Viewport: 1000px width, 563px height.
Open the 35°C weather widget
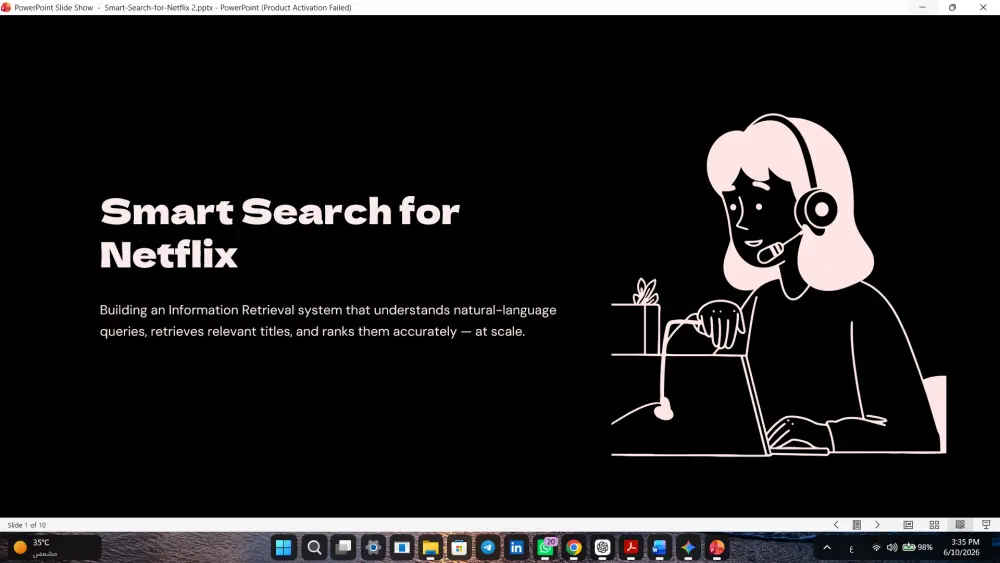[54, 548]
